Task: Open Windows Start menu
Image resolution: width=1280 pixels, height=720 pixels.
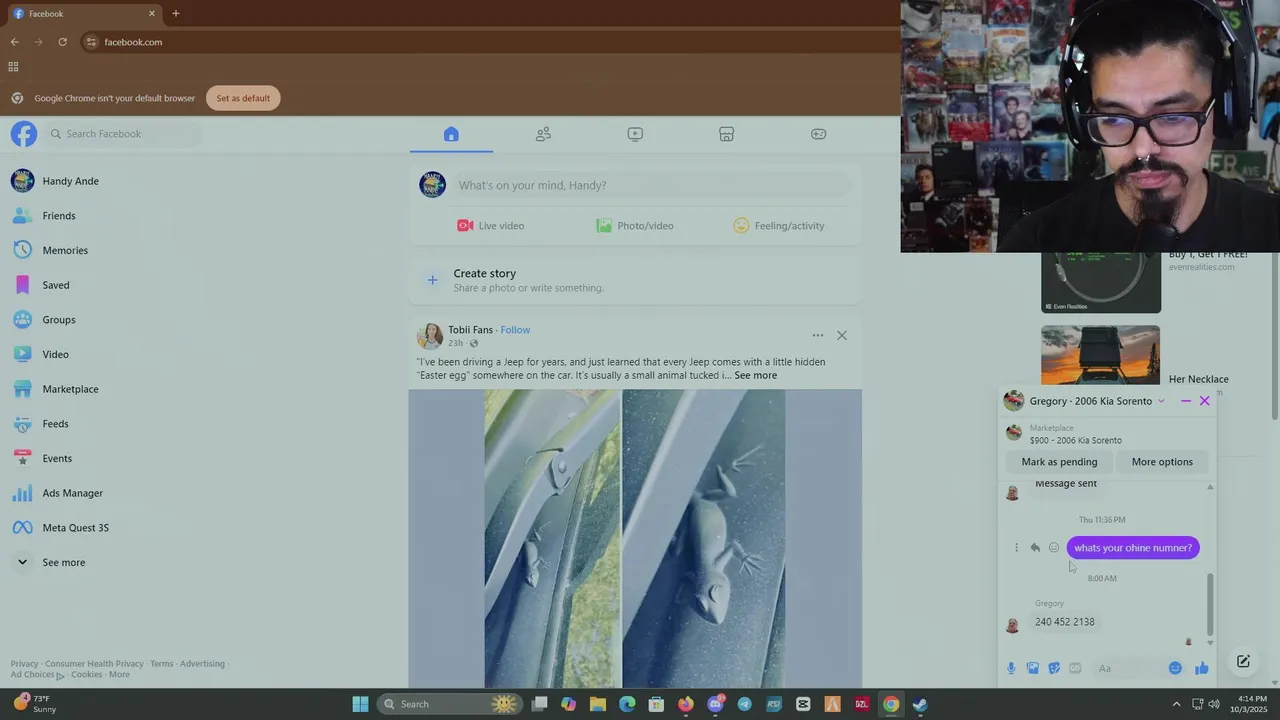Action: [x=360, y=704]
